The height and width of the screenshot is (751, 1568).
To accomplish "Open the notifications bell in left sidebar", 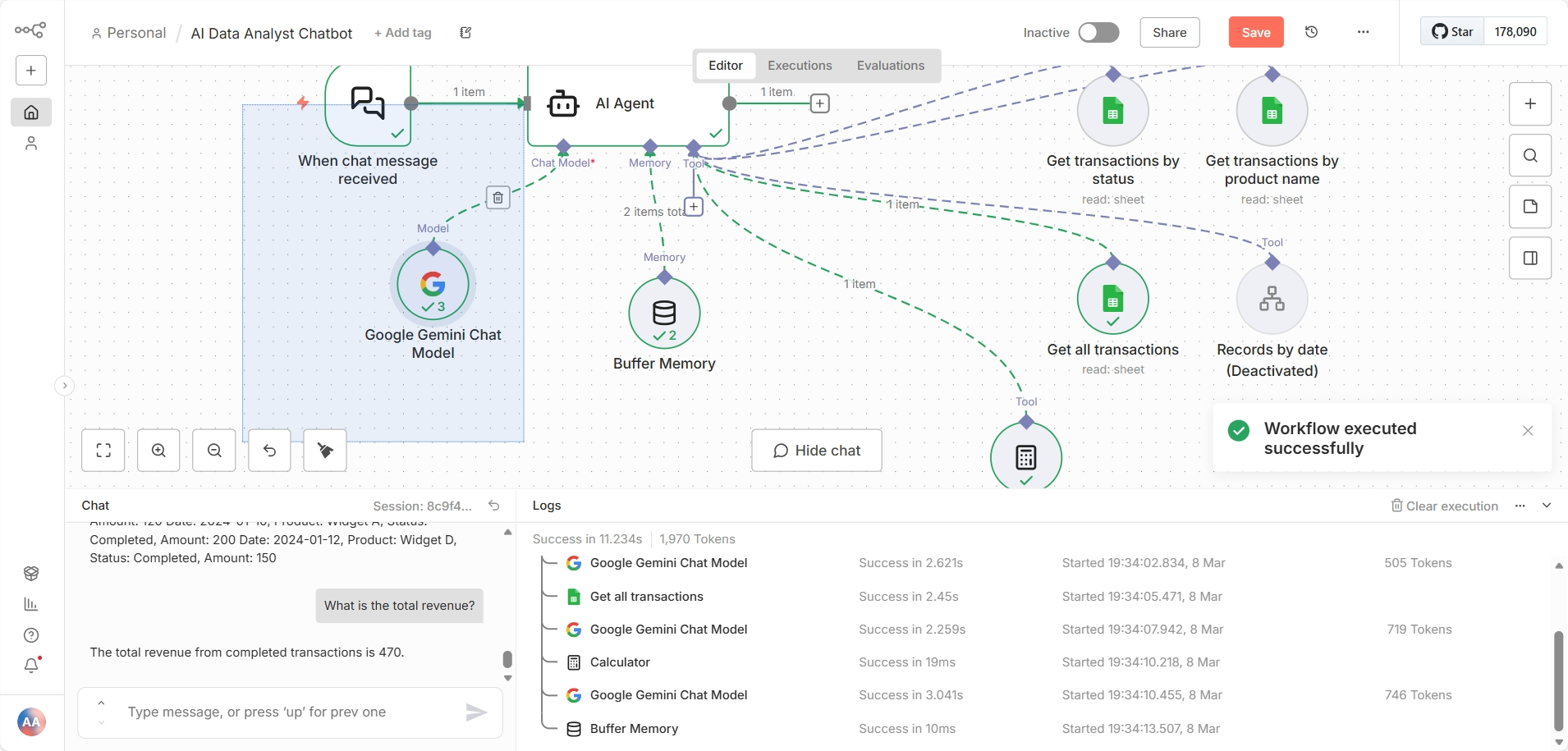I will pos(31,666).
